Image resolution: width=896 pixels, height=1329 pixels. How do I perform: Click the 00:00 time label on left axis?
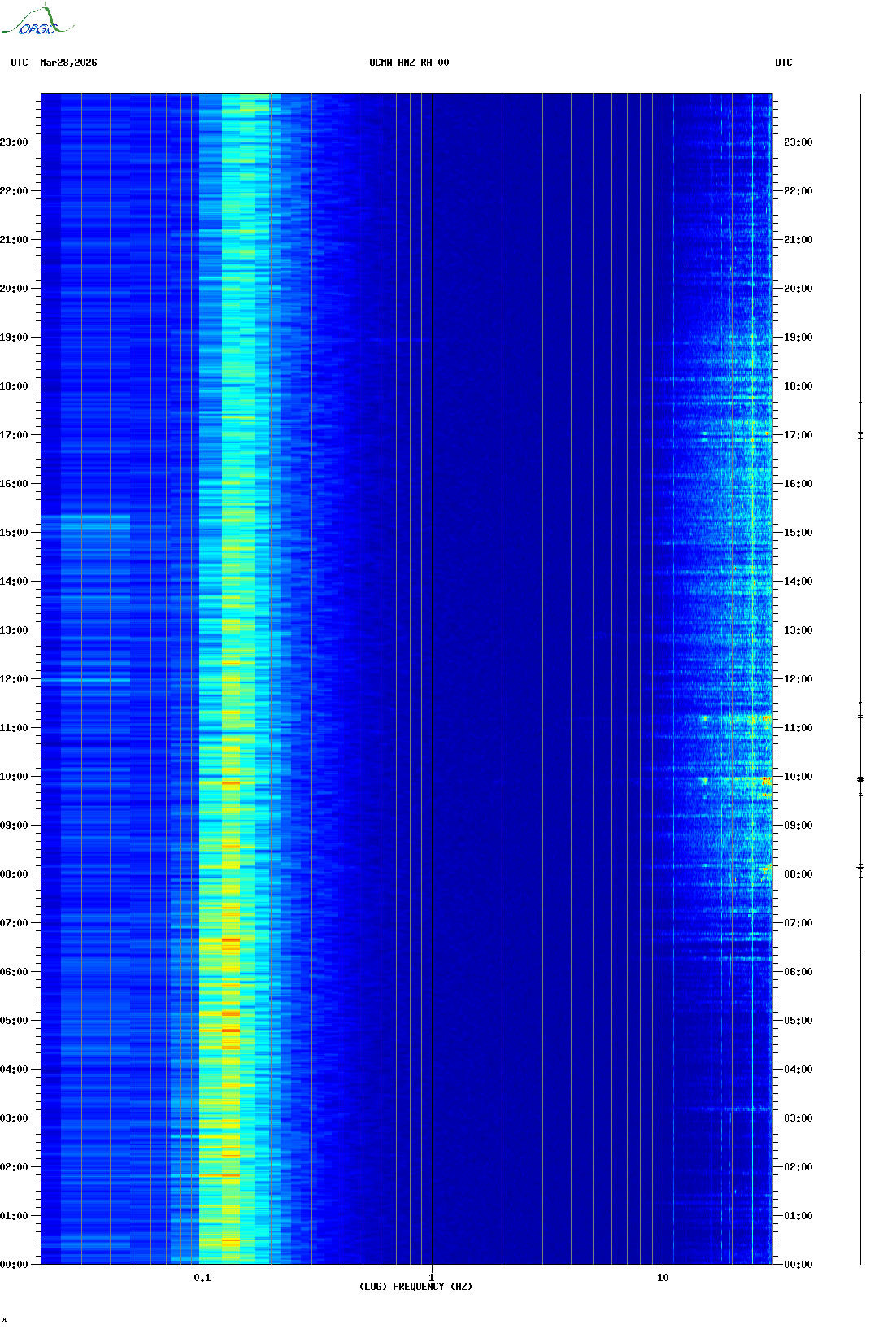pyautogui.click(x=14, y=1265)
